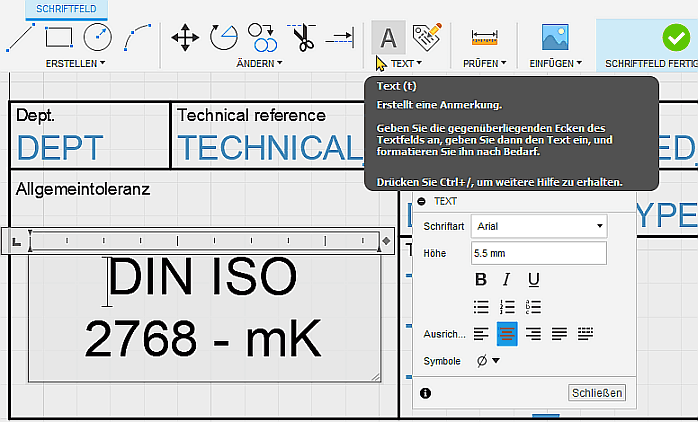The image size is (698, 422).
Task: Open the ERSTELLEN dropdown menu
Action: coord(75,63)
